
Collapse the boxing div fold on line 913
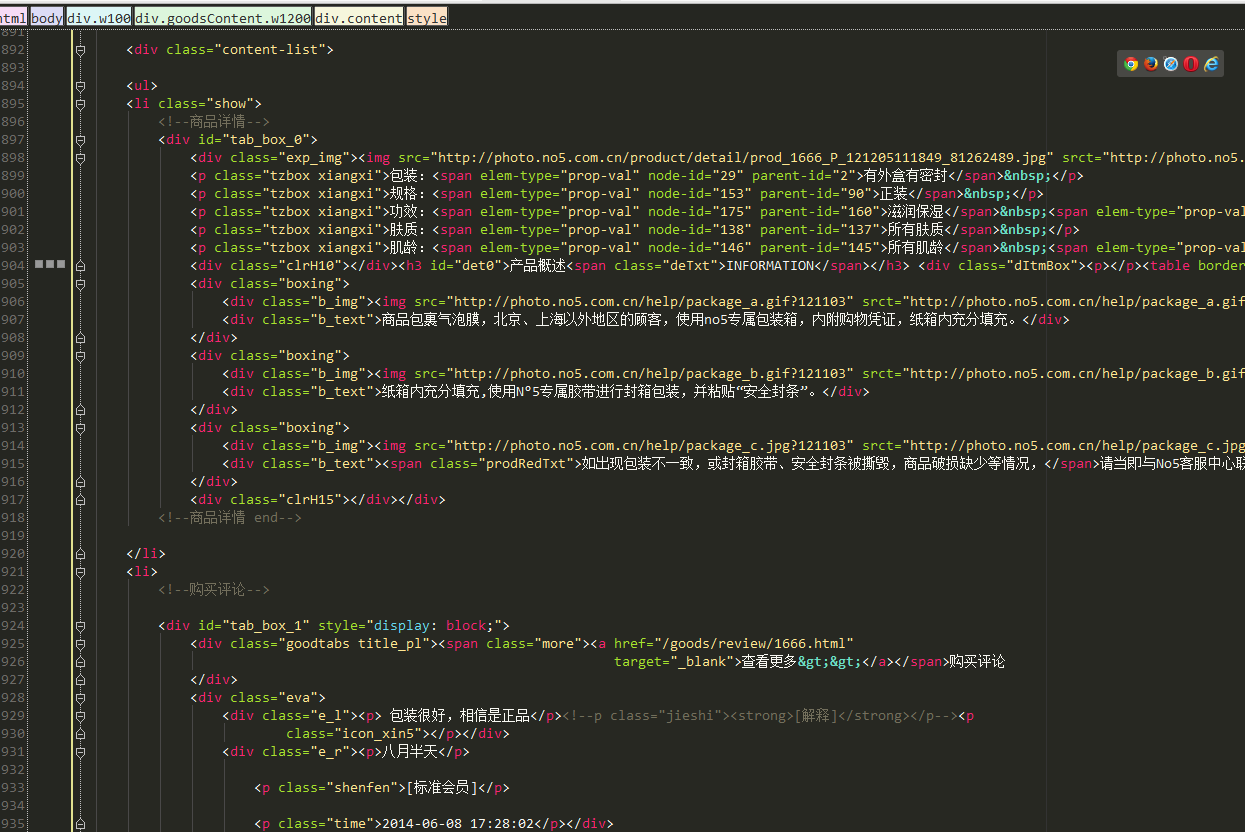point(80,428)
